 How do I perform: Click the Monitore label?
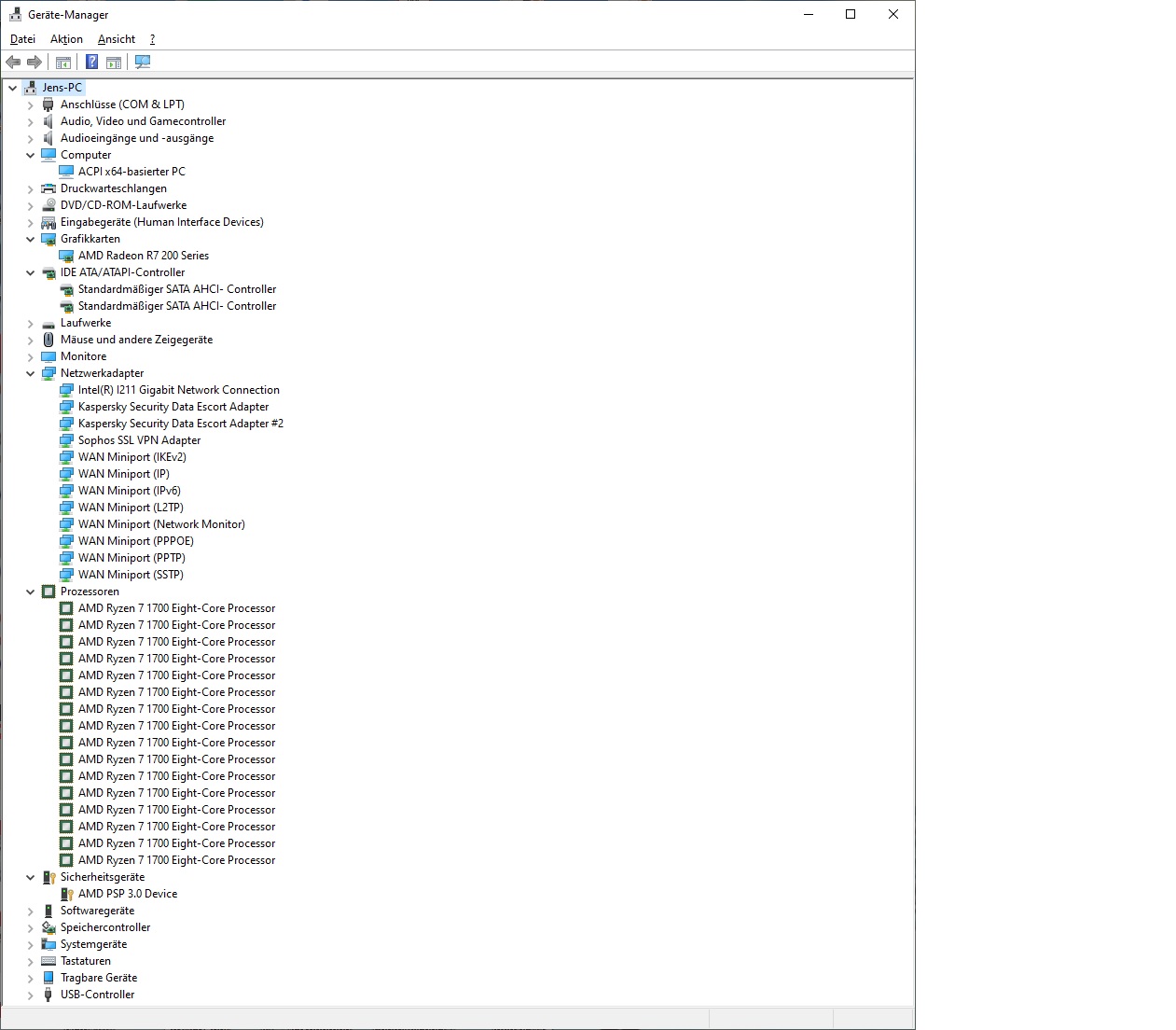(x=83, y=356)
